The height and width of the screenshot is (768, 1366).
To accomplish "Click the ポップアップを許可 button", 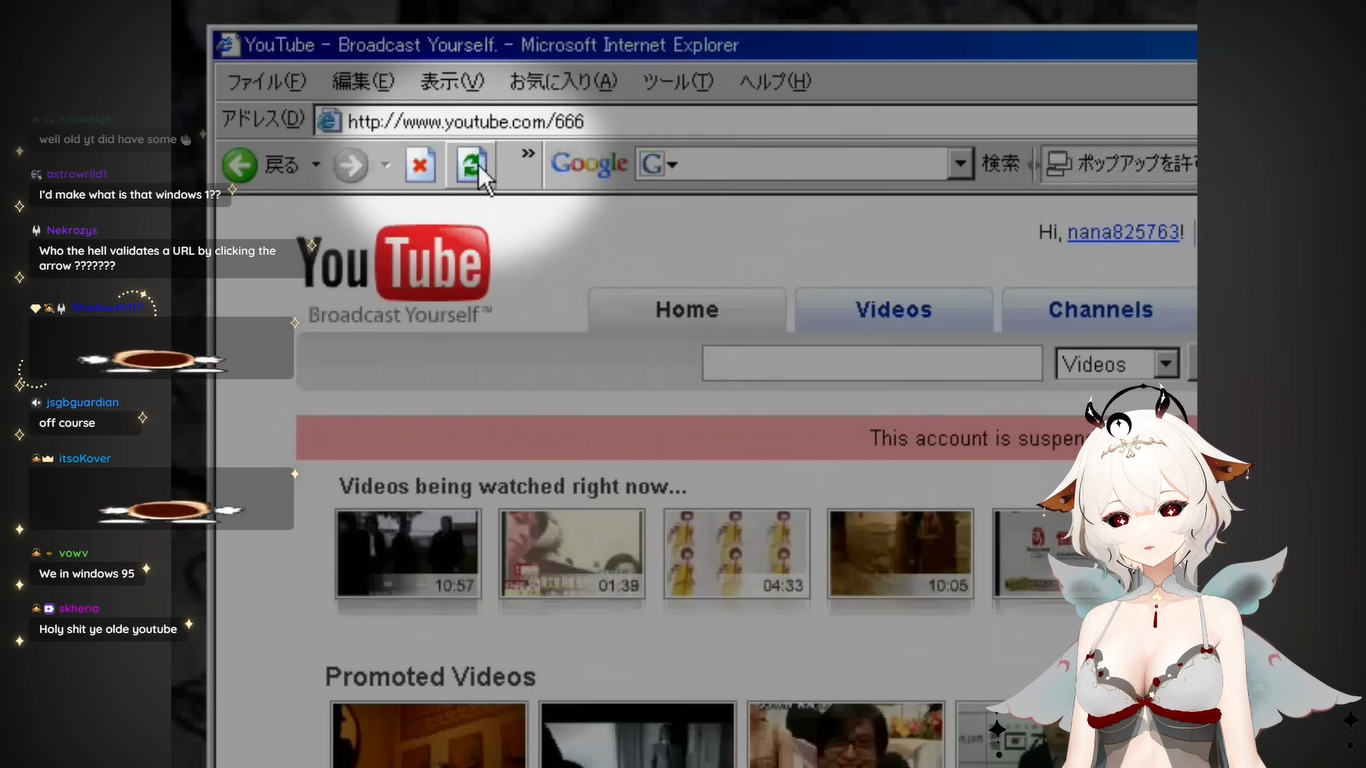I will (1121, 164).
